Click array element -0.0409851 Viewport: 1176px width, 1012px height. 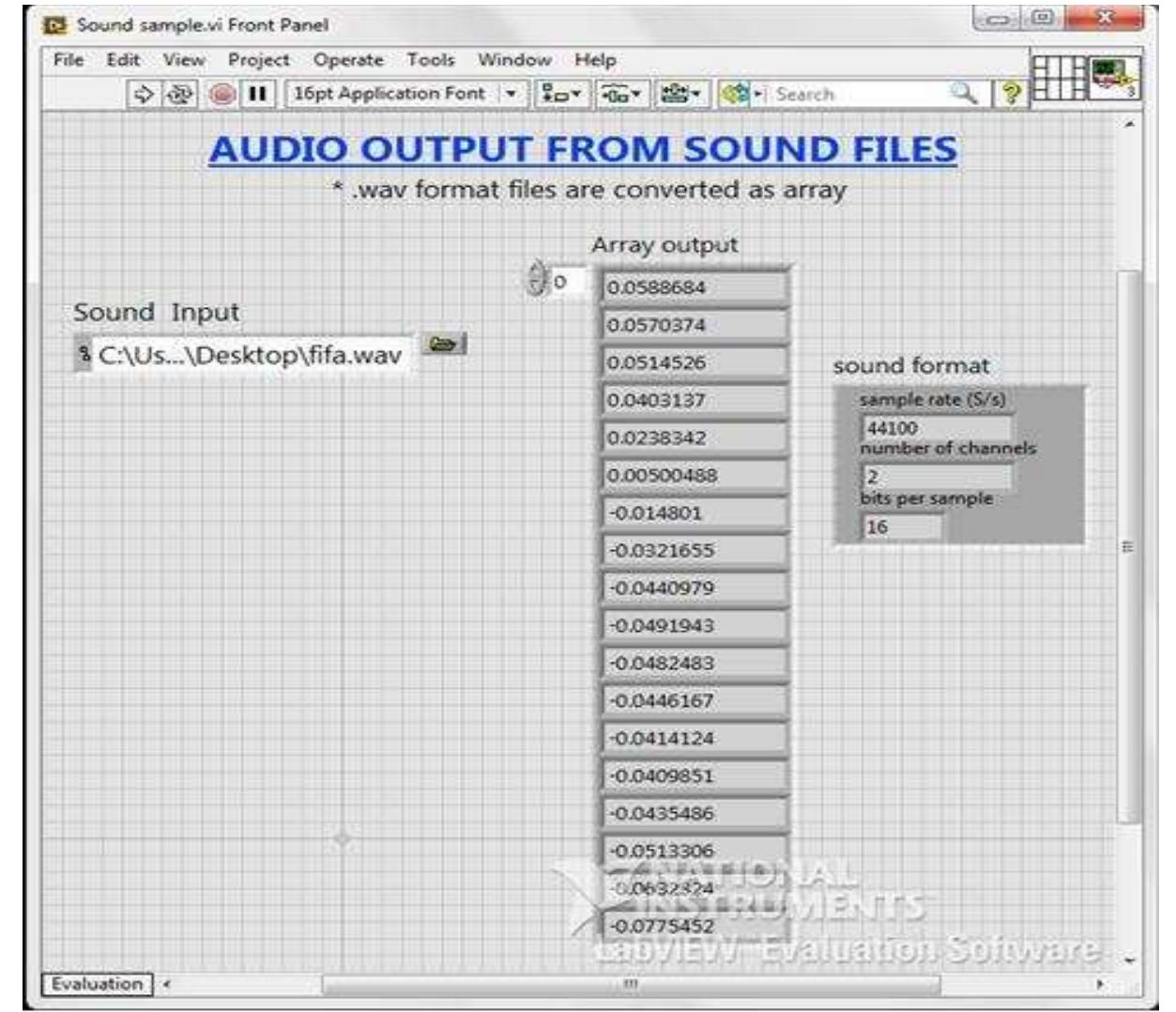(694, 775)
